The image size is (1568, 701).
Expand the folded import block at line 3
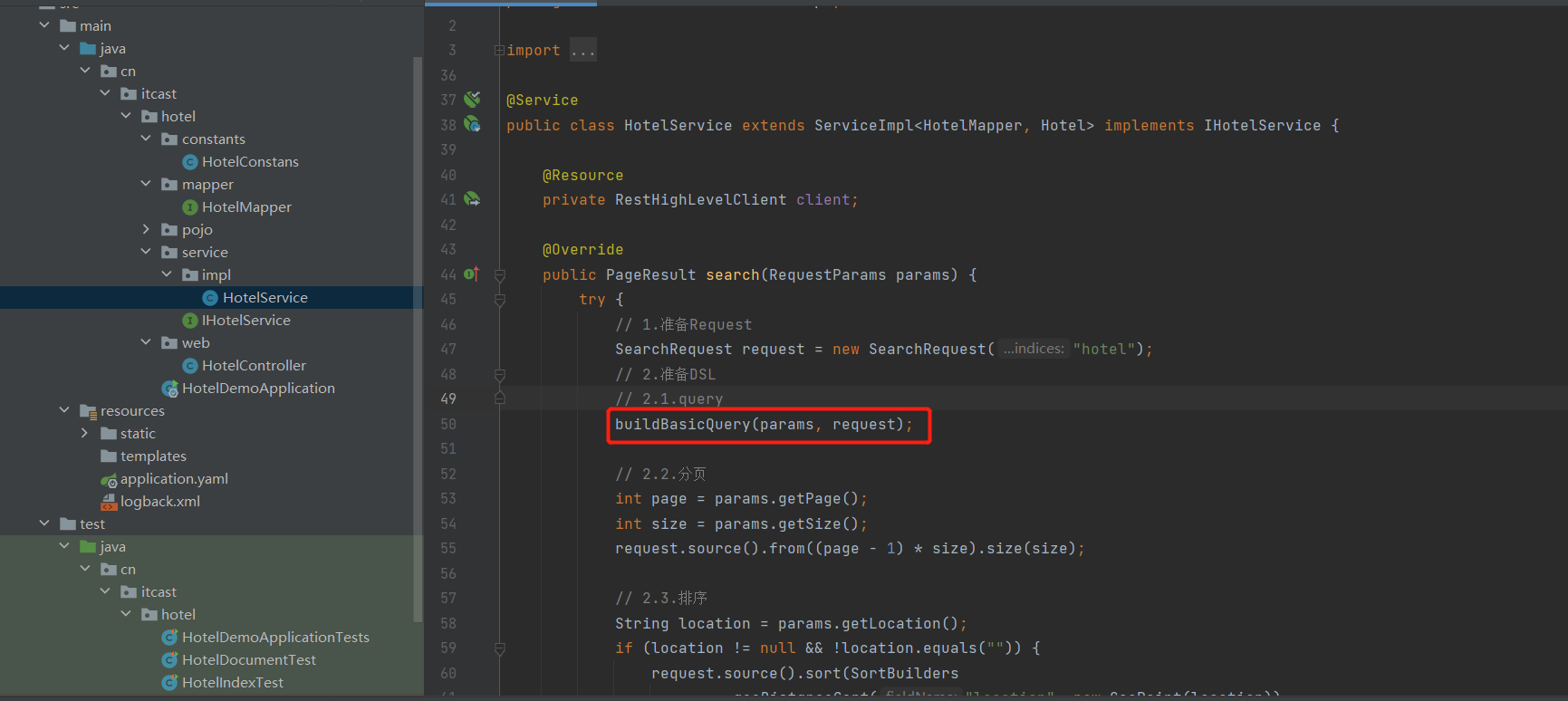tap(499, 51)
